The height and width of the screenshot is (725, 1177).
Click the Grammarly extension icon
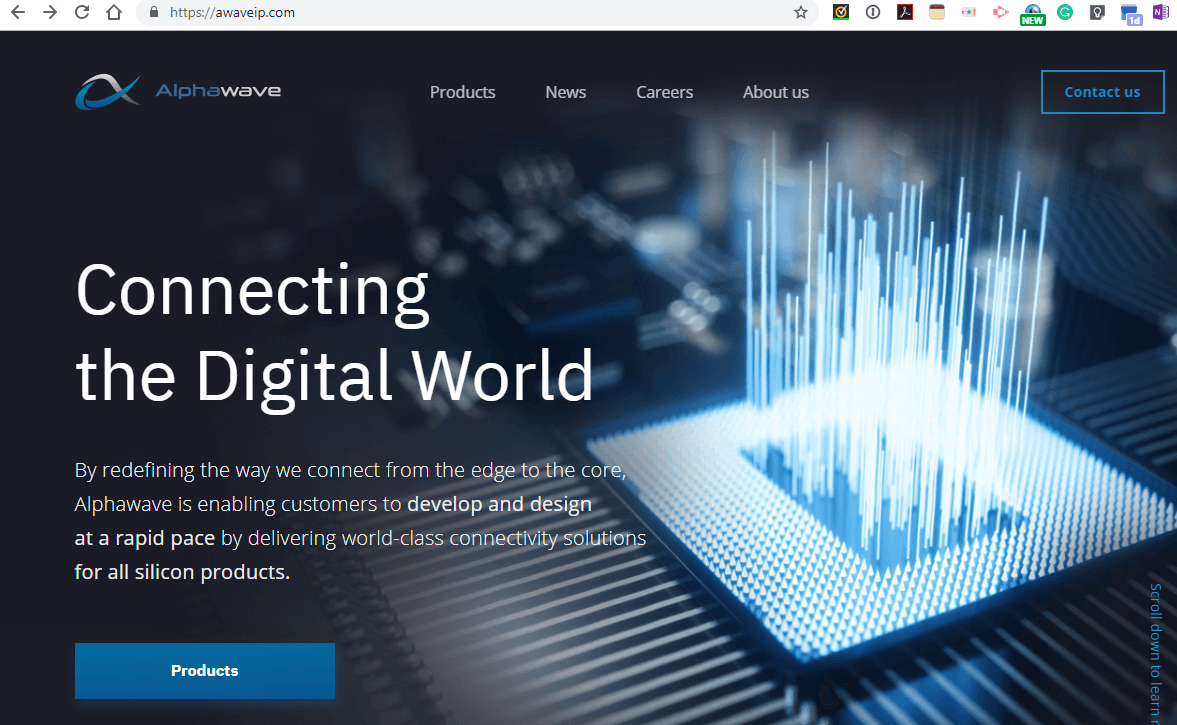click(1065, 12)
